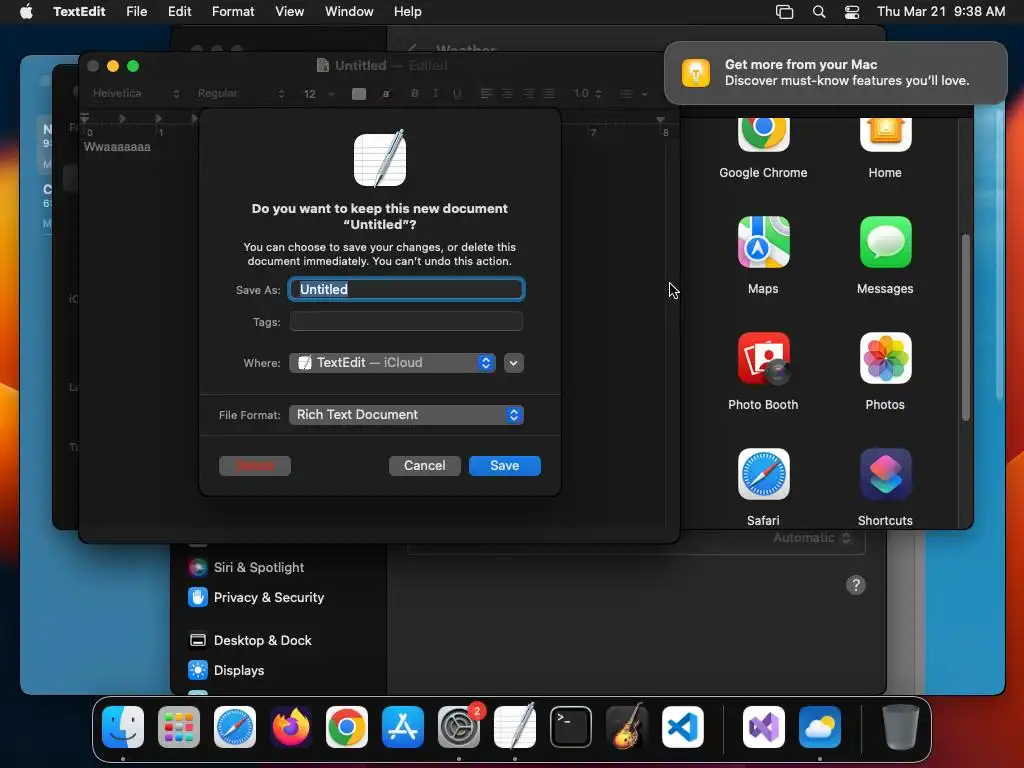Open App Store from the Dock

coord(403,727)
